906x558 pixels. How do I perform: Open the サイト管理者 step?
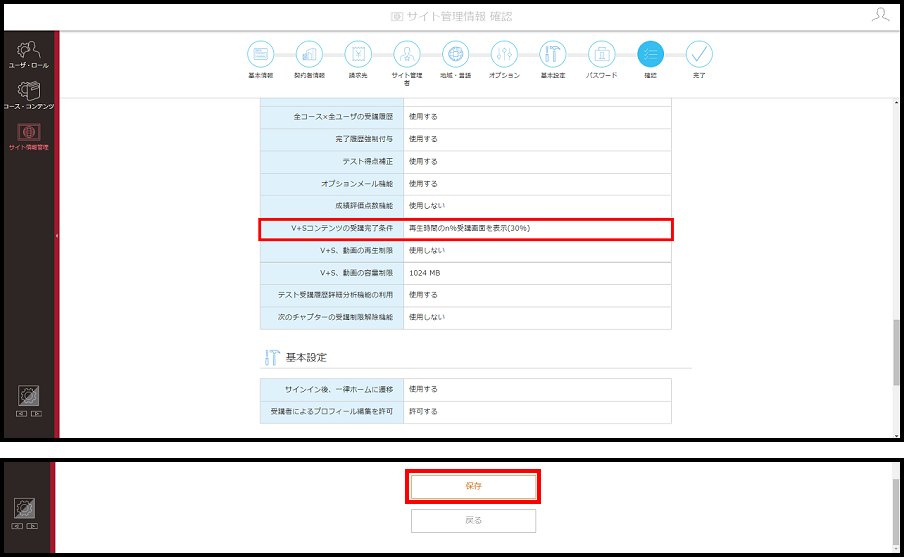pyautogui.click(x=407, y=54)
